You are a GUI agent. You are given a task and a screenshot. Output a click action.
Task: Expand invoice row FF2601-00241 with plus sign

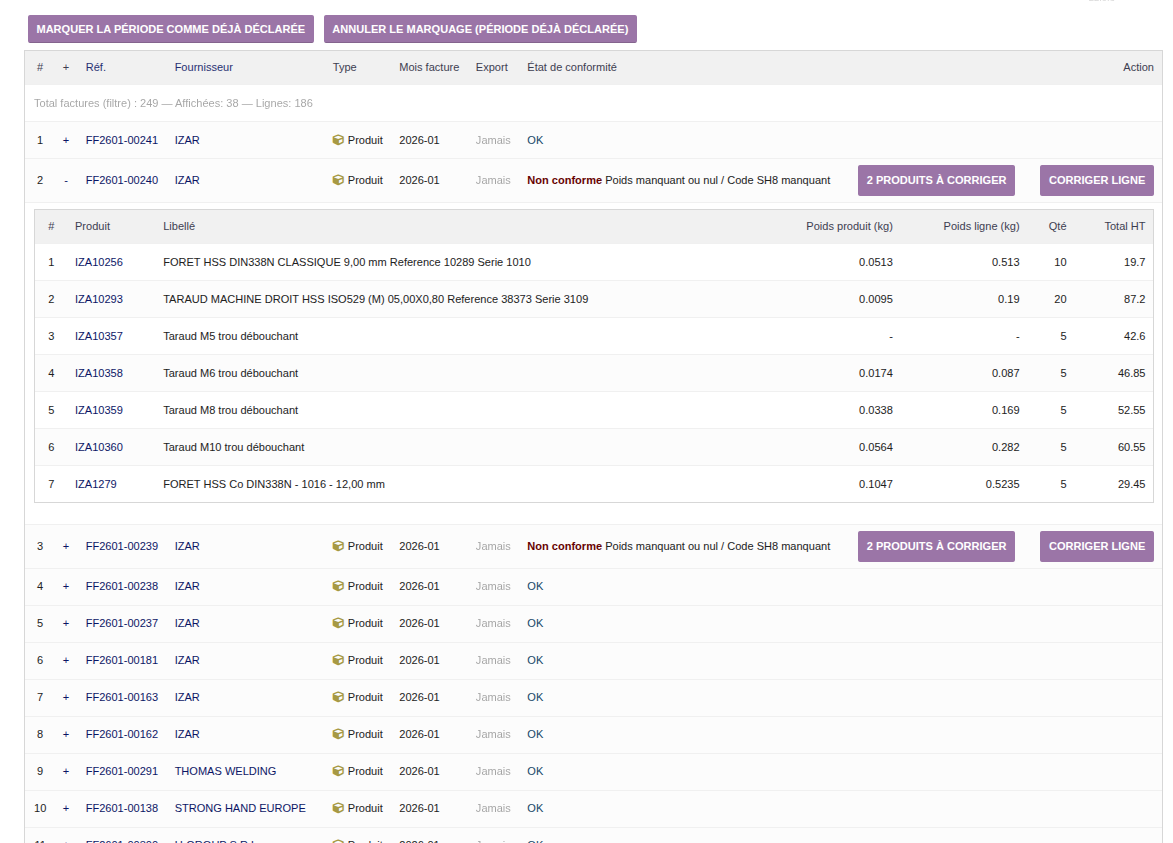(x=66, y=140)
